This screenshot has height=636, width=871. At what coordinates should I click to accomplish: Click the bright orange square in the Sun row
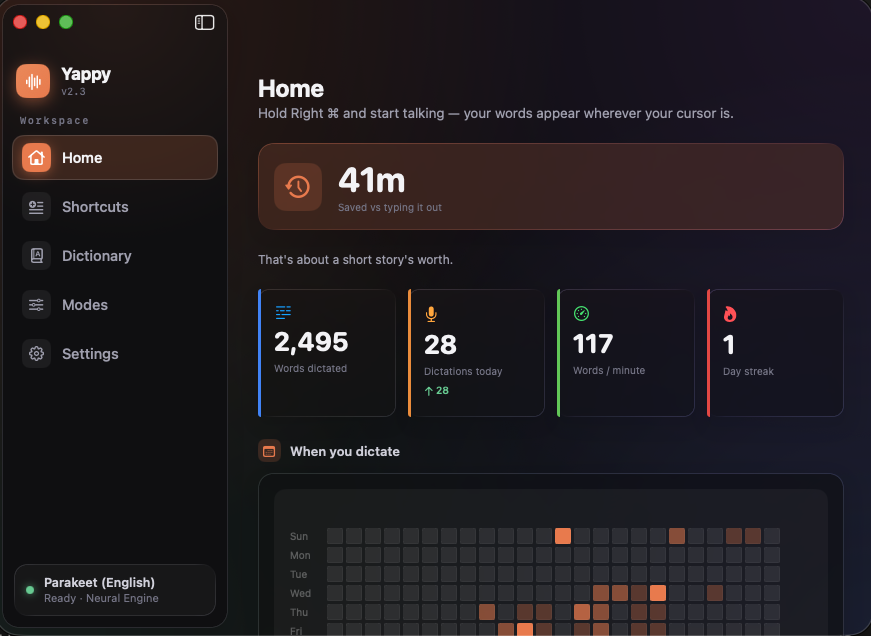coord(563,536)
